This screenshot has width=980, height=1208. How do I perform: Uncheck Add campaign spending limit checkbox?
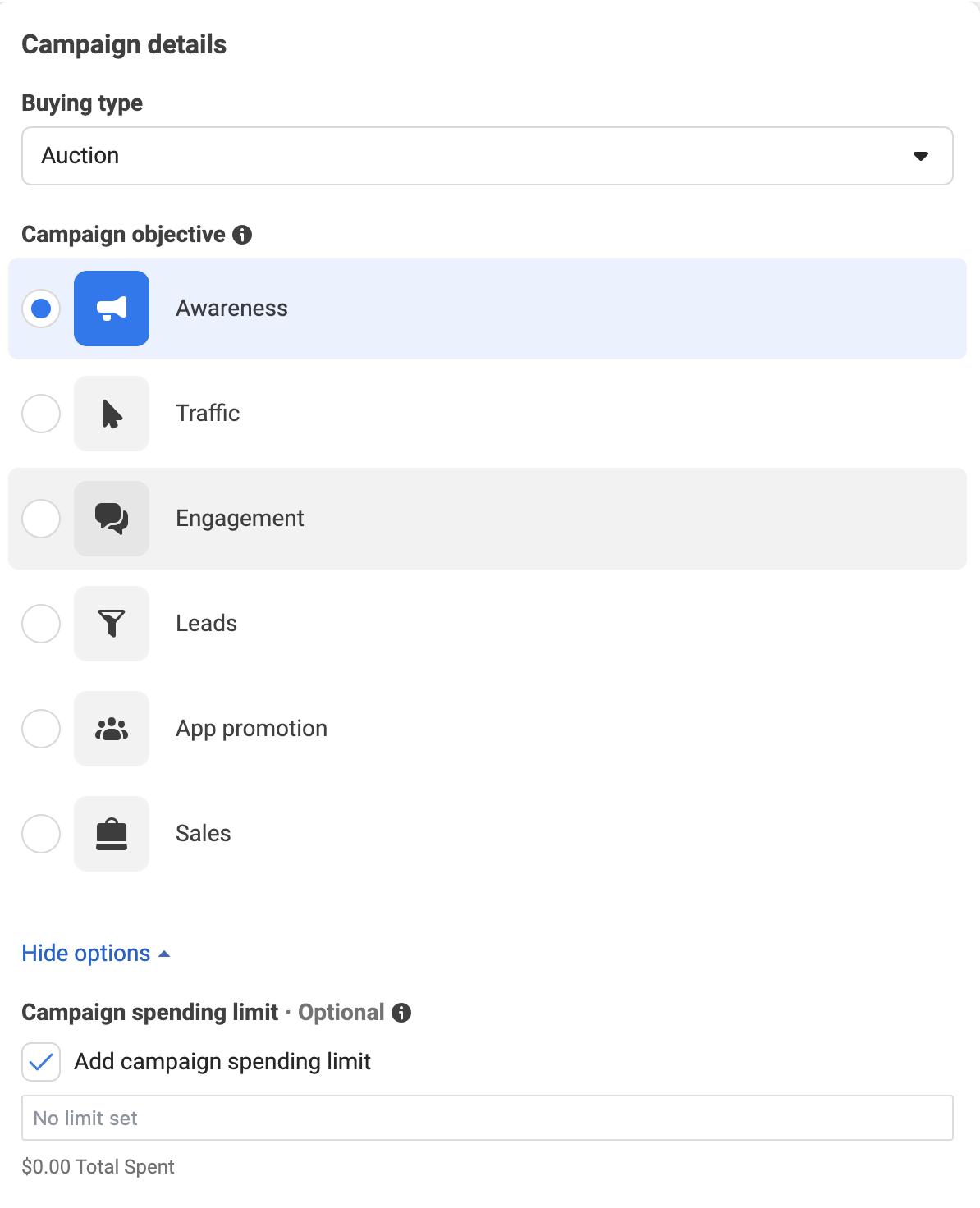[41, 1062]
